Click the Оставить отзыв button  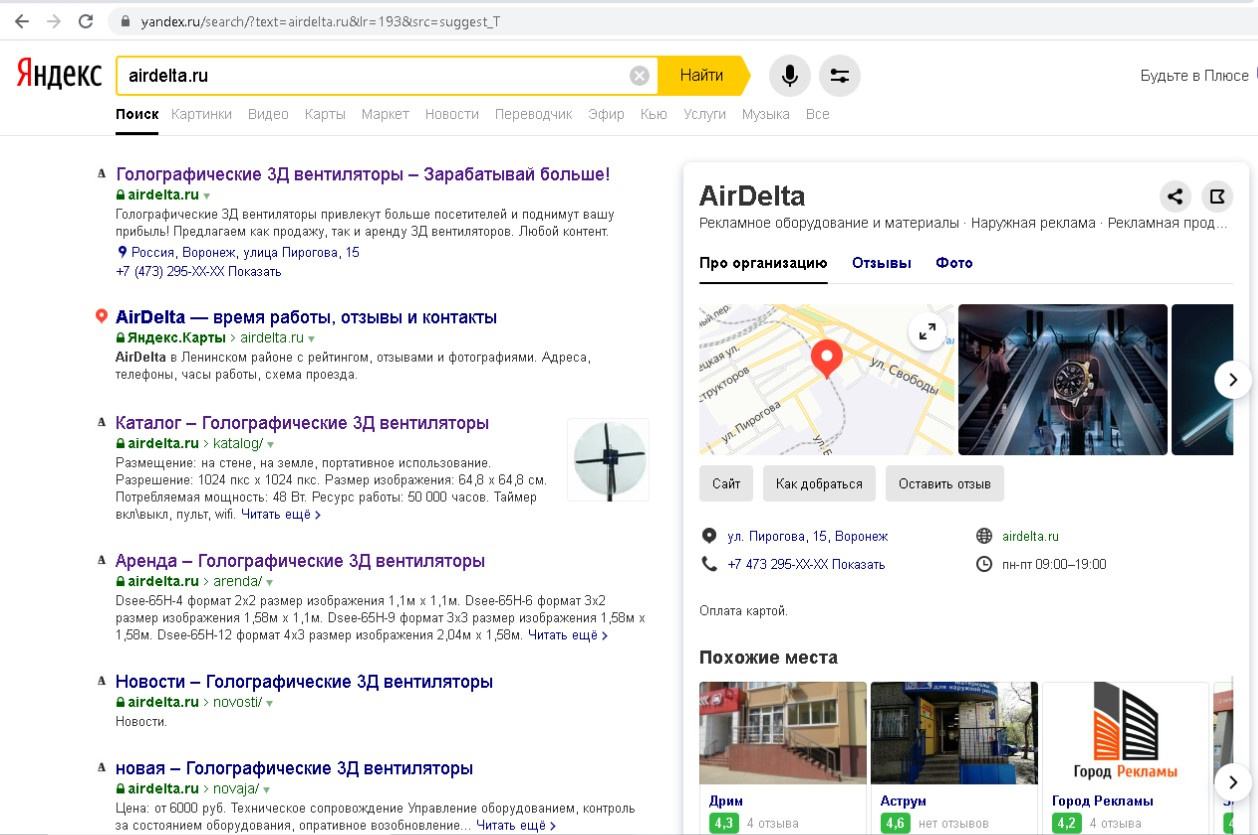coord(944,483)
